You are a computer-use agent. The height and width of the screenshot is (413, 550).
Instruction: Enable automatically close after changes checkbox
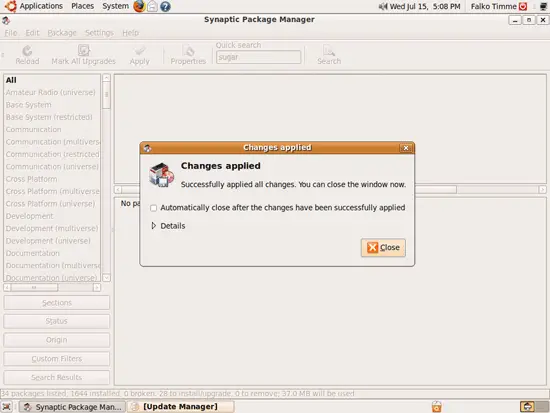tap(153, 208)
